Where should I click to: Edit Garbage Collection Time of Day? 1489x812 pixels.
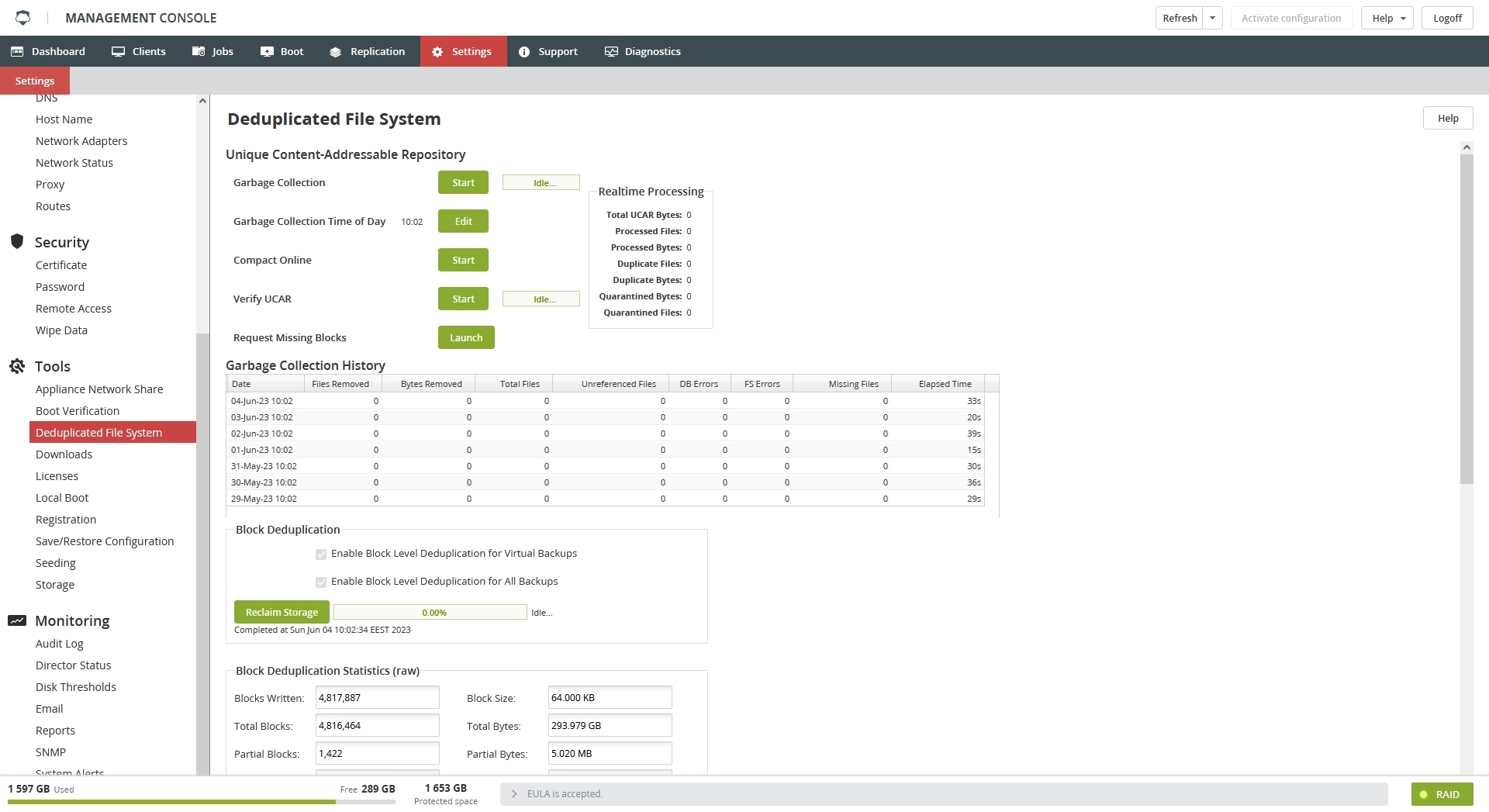pos(463,221)
